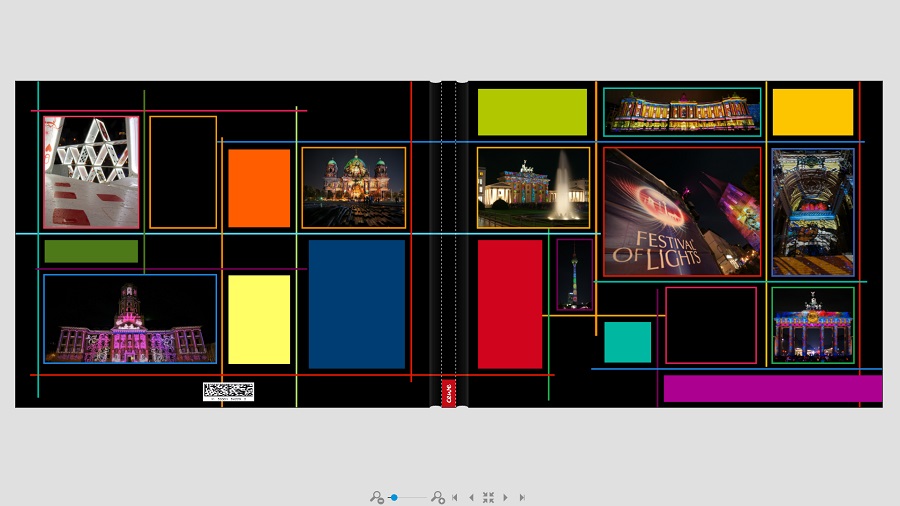The height and width of the screenshot is (506, 900).
Task: Jump to the last page
Action: (521, 497)
